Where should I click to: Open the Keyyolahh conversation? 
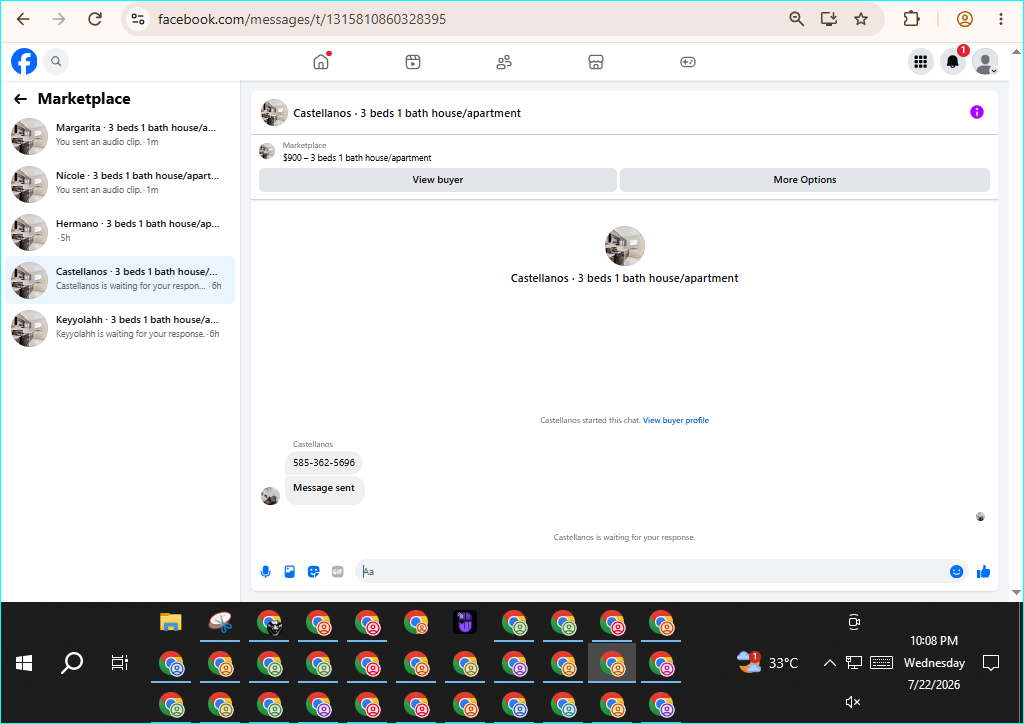coord(120,328)
